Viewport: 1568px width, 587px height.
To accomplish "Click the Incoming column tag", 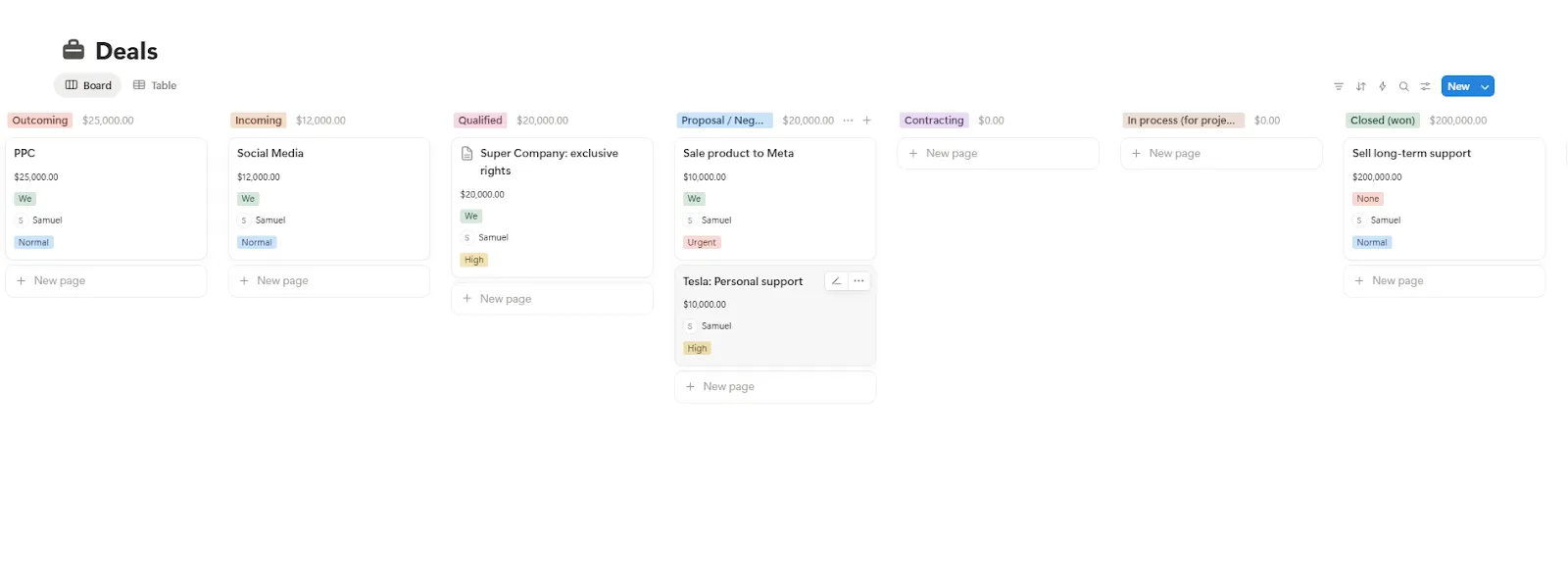I will pyautogui.click(x=259, y=121).
